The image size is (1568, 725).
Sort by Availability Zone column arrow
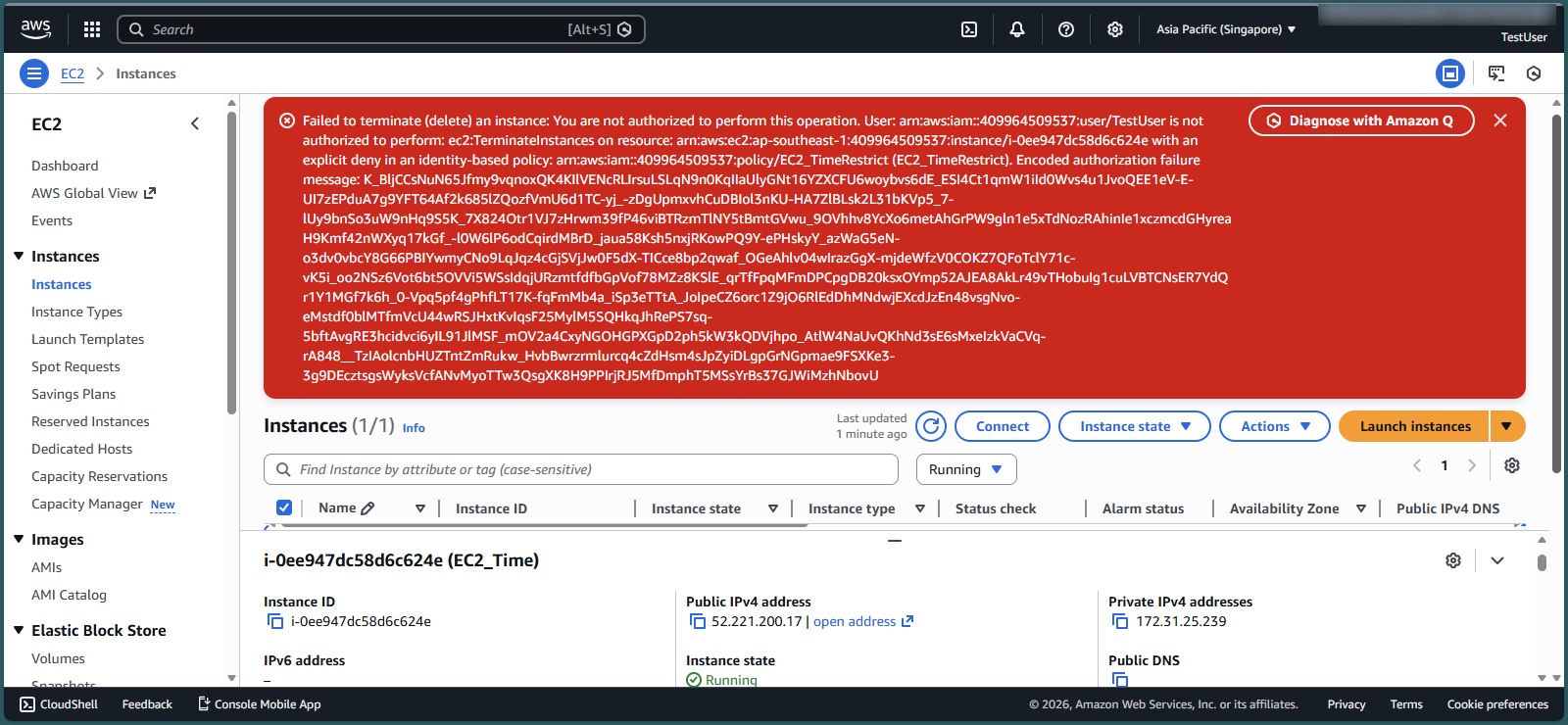point(1361,508)
